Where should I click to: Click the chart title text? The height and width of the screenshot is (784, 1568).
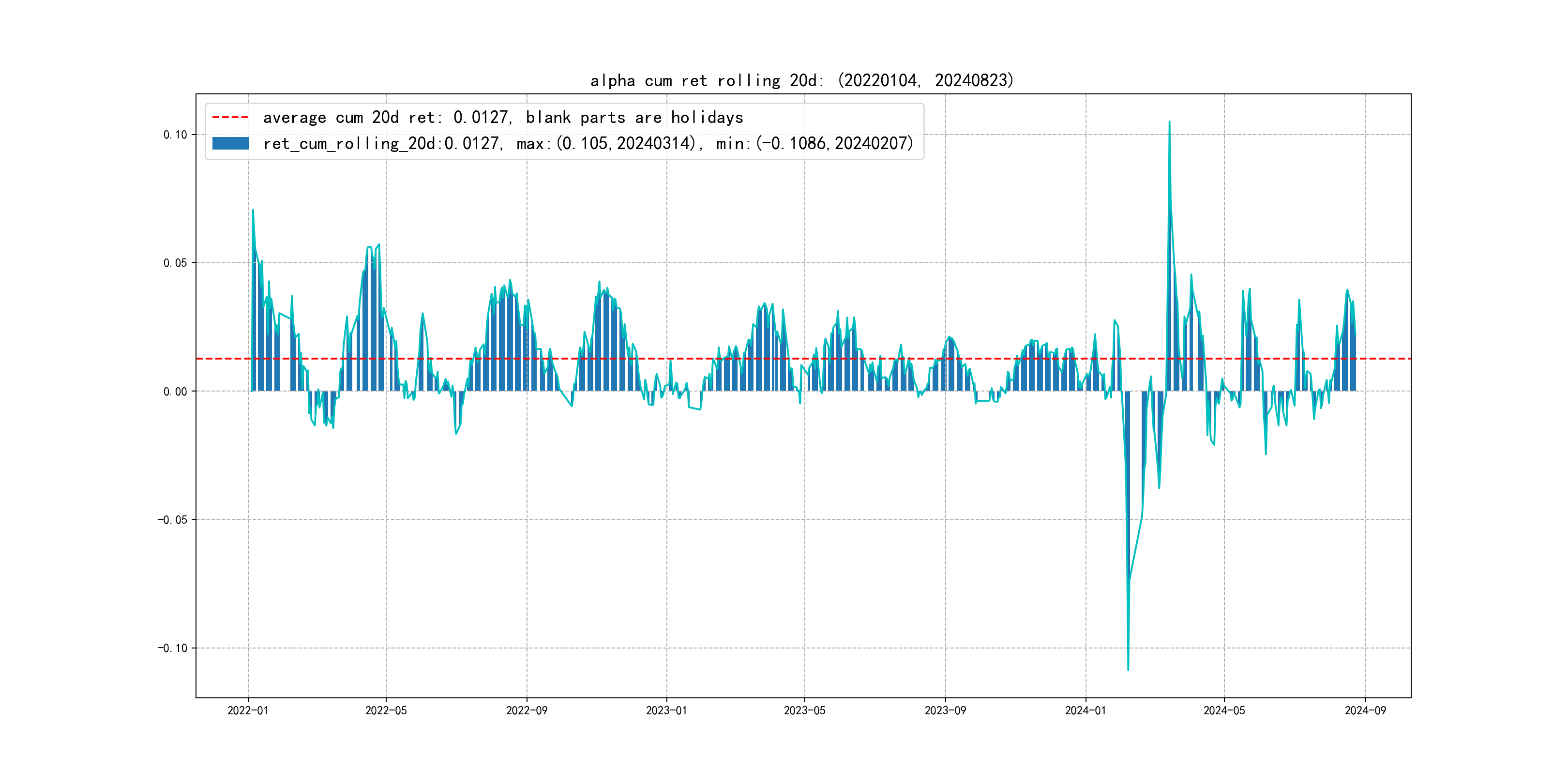801,80
